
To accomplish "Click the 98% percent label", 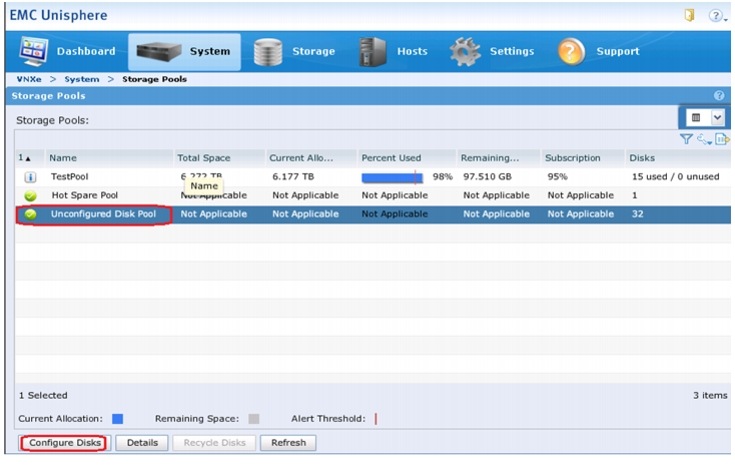I will pos(442,177).
